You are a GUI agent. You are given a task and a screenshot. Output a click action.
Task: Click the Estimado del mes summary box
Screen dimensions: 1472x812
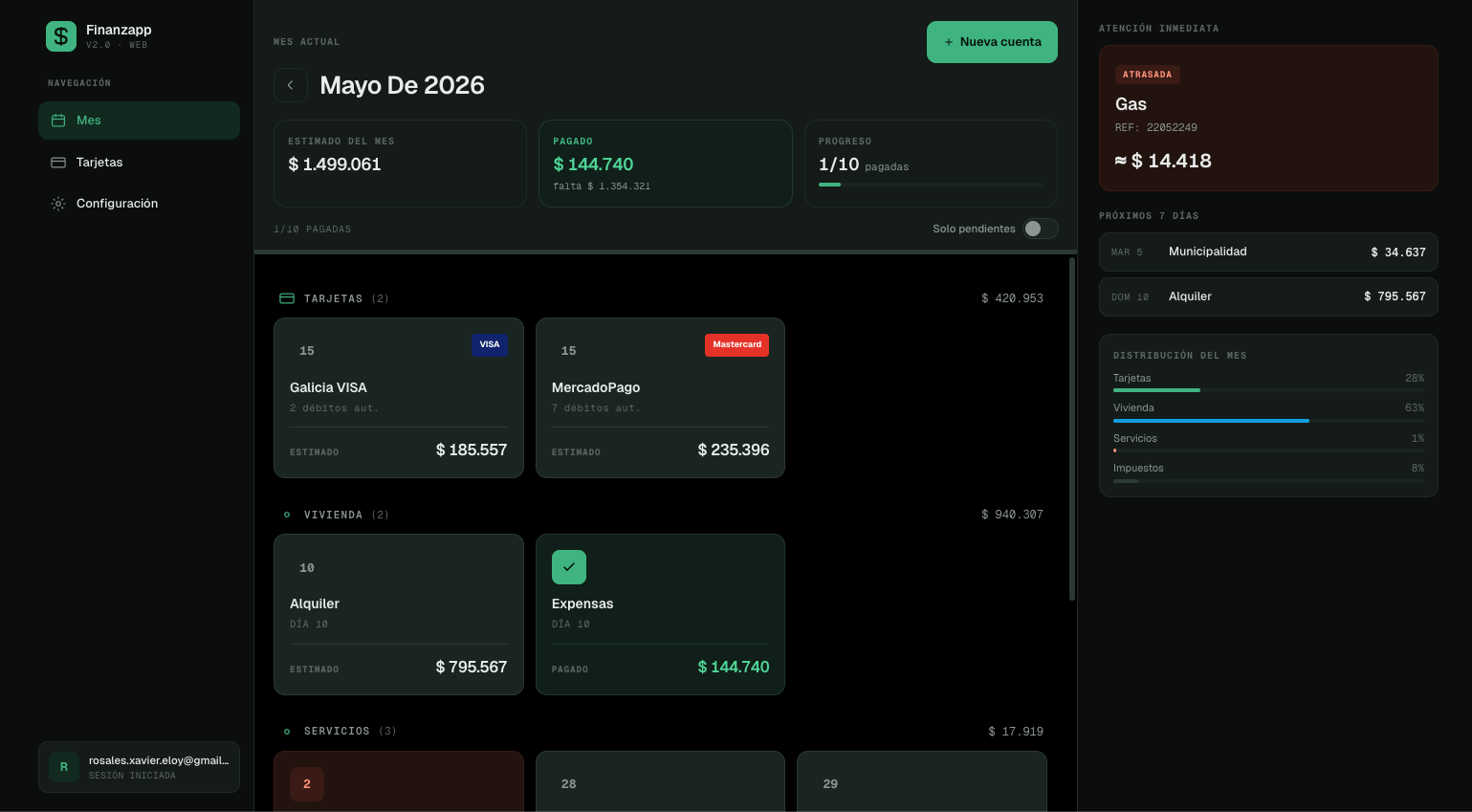point(400,164)
